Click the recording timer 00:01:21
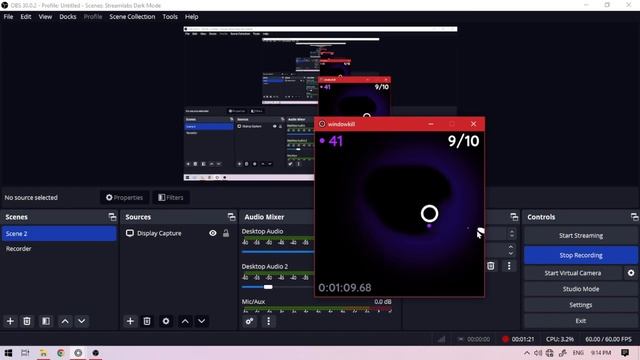The height and width of the screenshot is (360, 640). [522, 339]
